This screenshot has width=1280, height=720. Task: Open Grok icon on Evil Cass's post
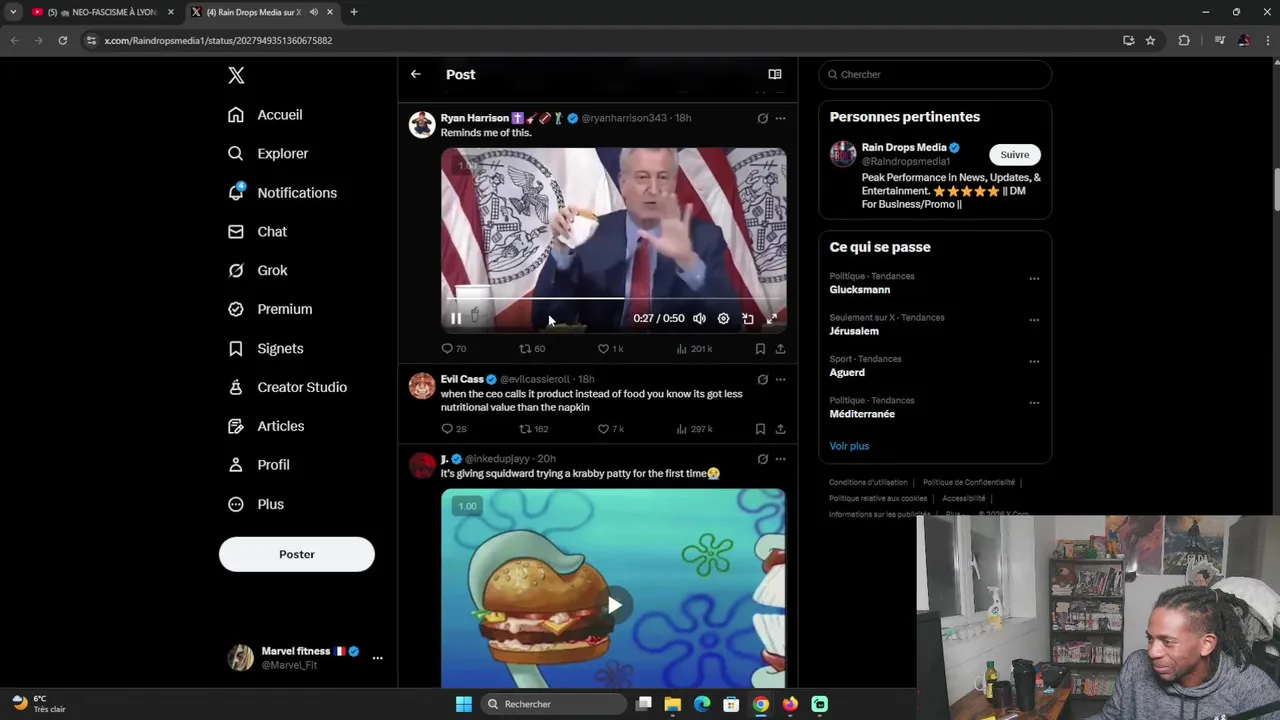[762, 379]
